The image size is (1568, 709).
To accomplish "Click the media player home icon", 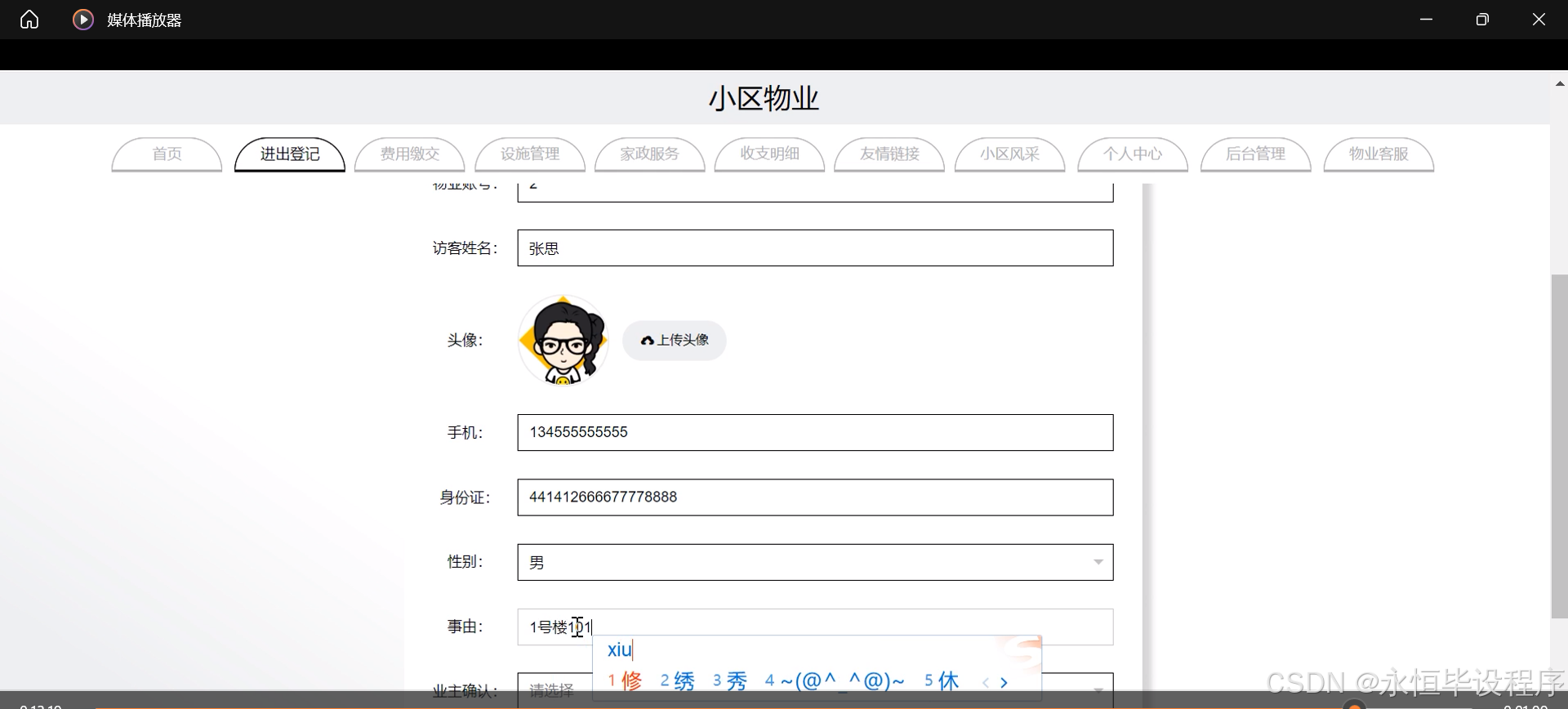I will pos(29,19).
